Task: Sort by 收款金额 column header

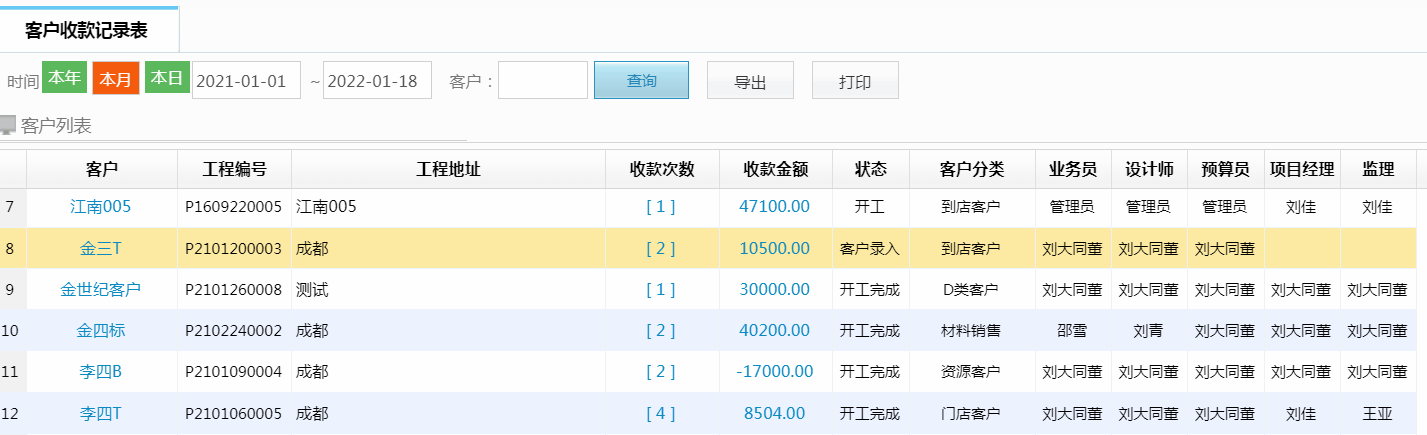Action: [775, 169]
